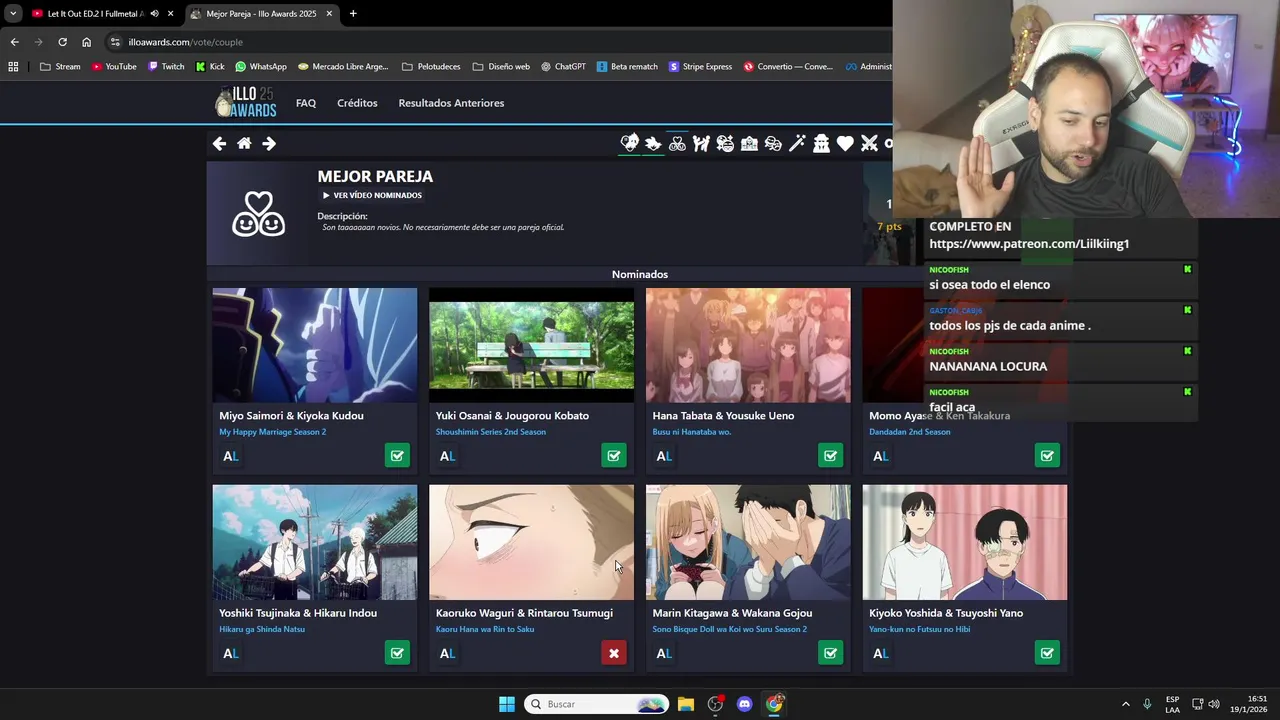Screen dimensions: 1280x720
Task: Open Sono Bisque Doll Season 2 link
Action: point(730,629)
